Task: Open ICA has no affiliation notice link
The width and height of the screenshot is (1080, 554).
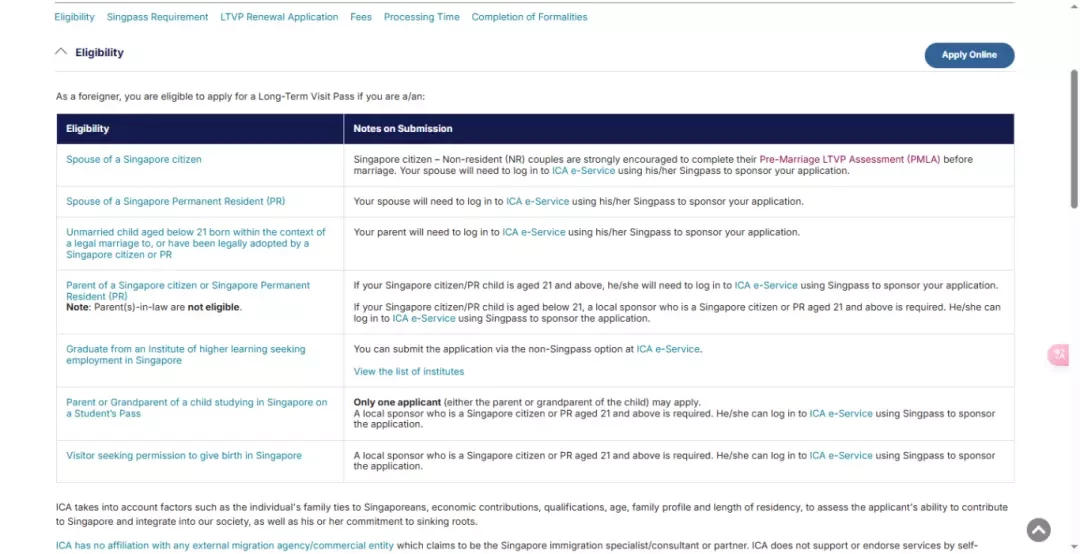Action: pos(225,545)
